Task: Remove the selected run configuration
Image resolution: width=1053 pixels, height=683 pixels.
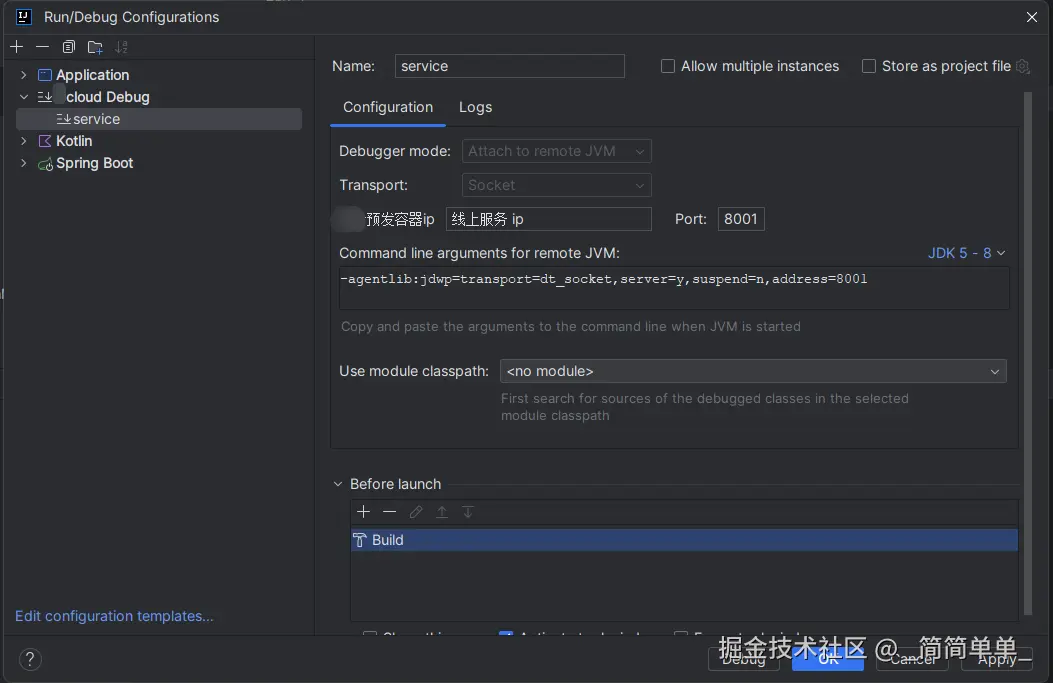Action: pos(42,46)
